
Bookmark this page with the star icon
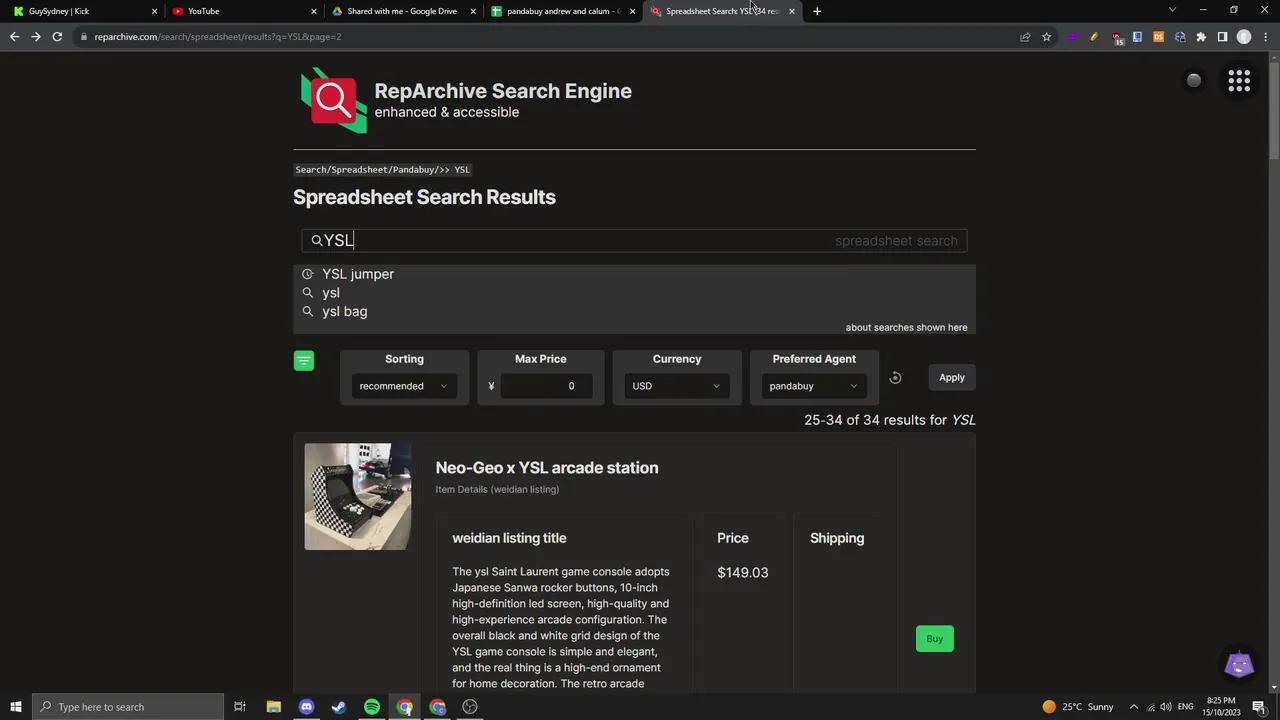pos(1046,37)
